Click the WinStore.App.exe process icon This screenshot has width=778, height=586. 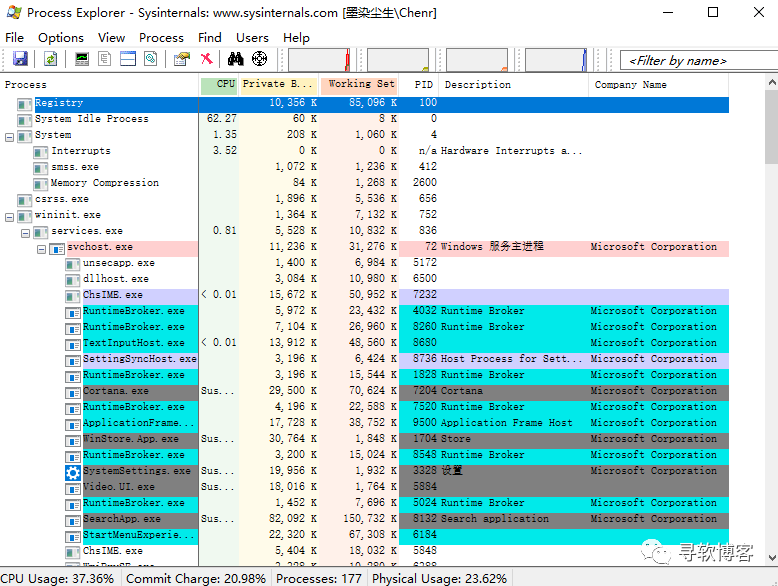(x=73, y=441)
